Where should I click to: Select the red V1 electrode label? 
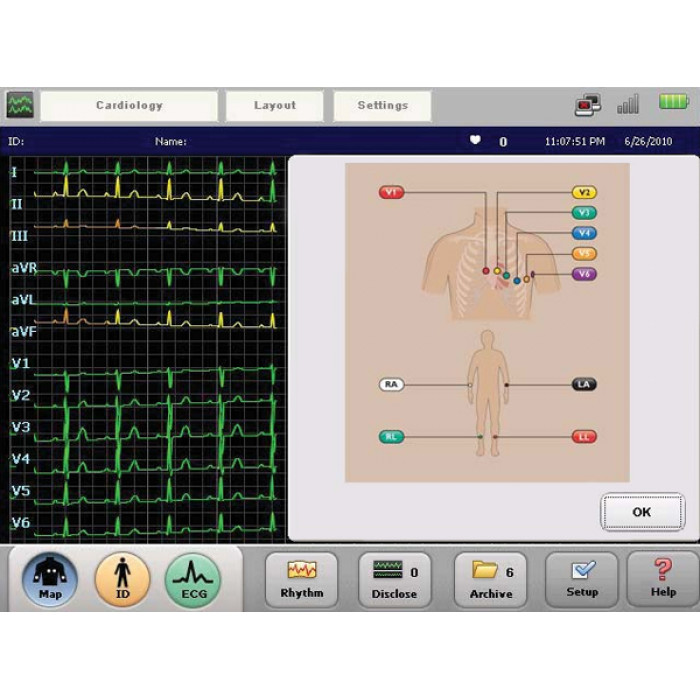pos(391,192)
